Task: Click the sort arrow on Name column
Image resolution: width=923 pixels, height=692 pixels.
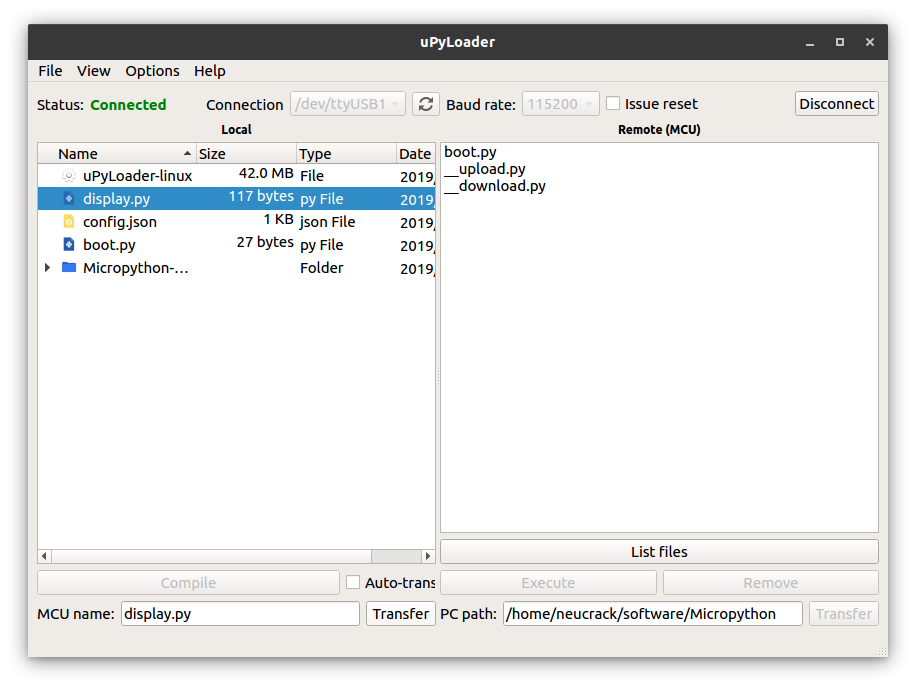Action: pyautogui.click(x=185, y=153)
